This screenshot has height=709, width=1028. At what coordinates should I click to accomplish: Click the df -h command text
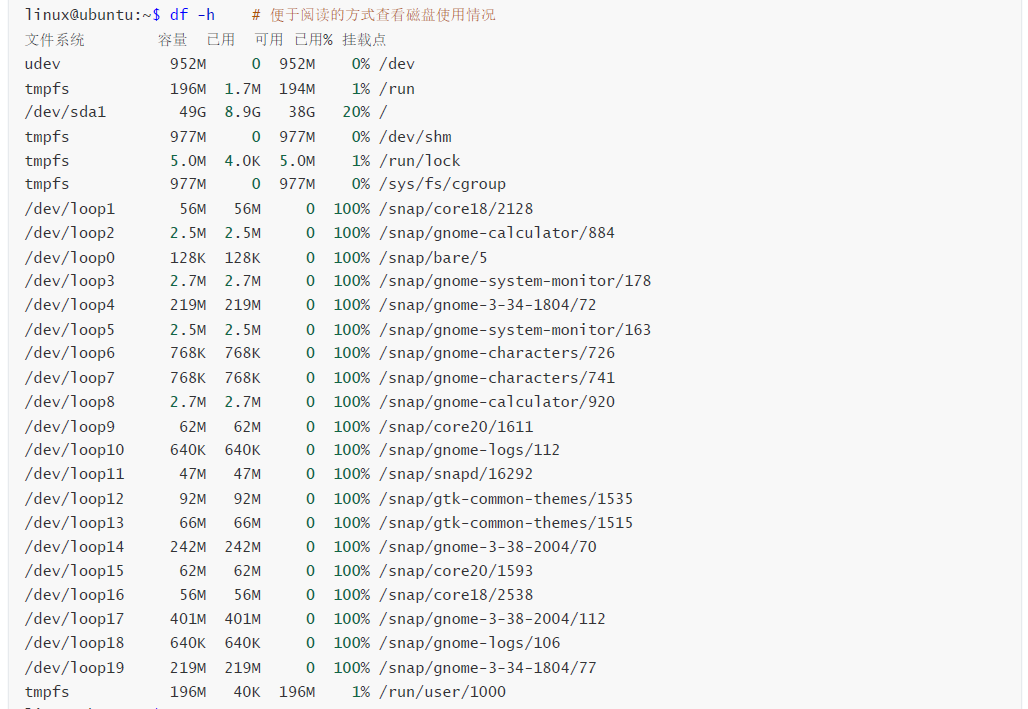click(x=192, y=15)
